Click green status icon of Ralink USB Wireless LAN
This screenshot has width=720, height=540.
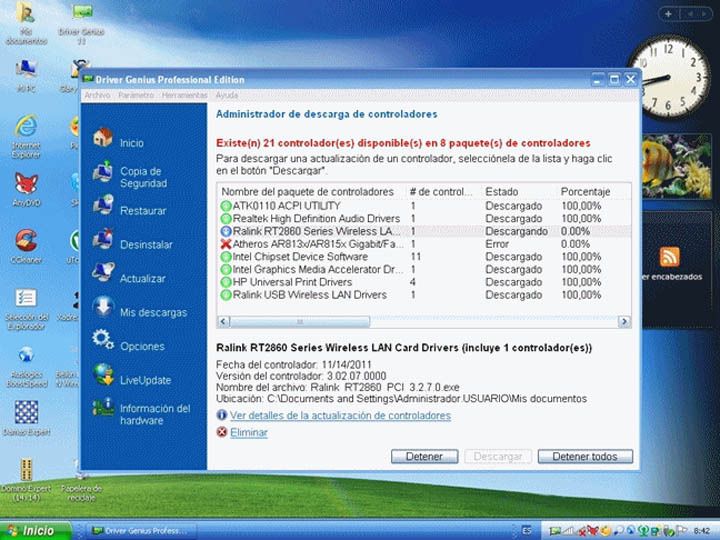226,295
